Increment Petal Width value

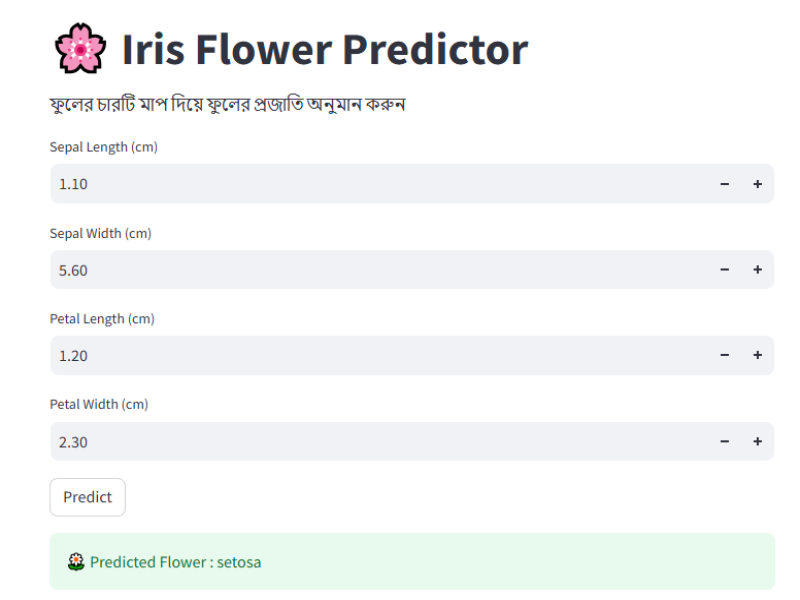click(757, 441)
